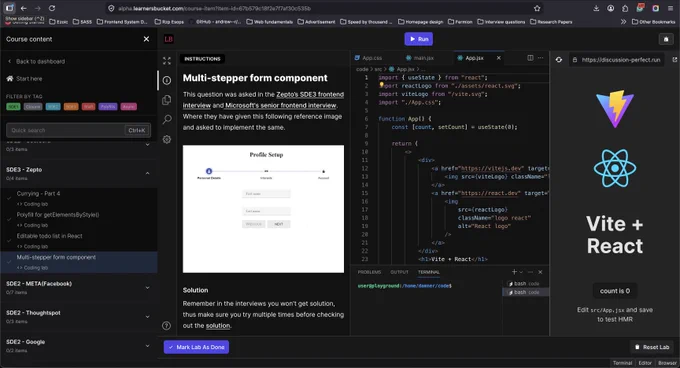The width and height of the screenshot is (680, 368).
Task: Add a new terminal with plus icon
Action: point(514,272)
